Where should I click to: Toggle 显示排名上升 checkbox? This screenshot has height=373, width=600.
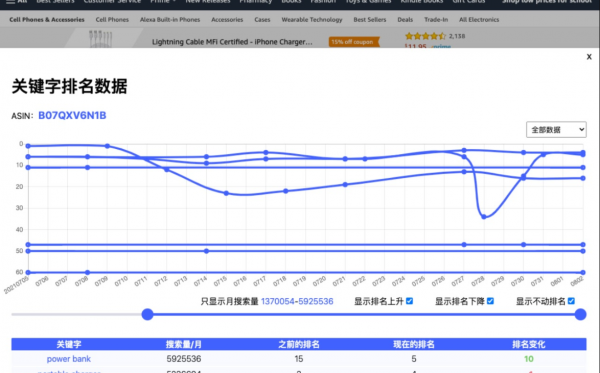[409, 301]
